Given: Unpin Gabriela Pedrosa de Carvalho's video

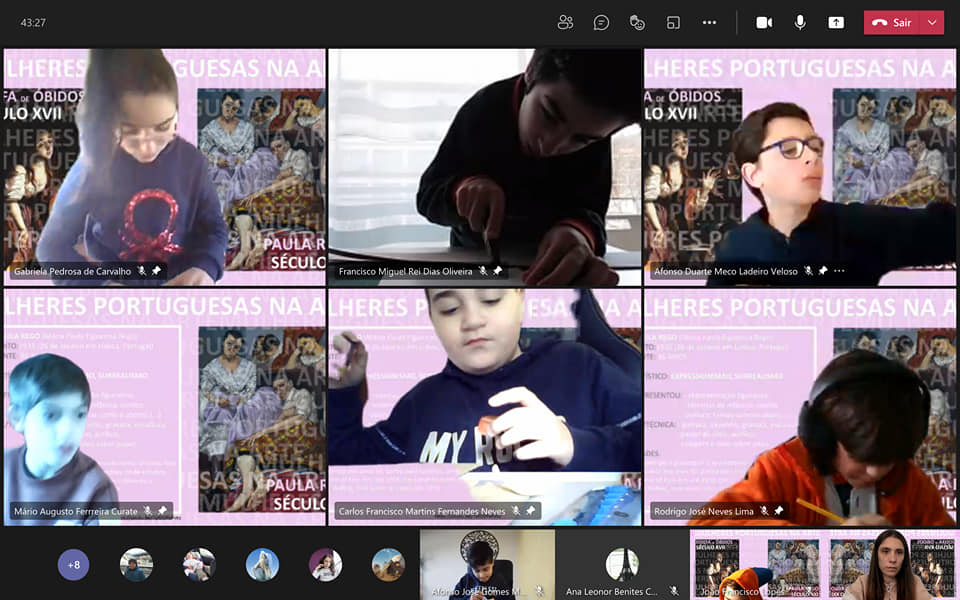Looking at the screenshot, I should [x=156, y=271].
